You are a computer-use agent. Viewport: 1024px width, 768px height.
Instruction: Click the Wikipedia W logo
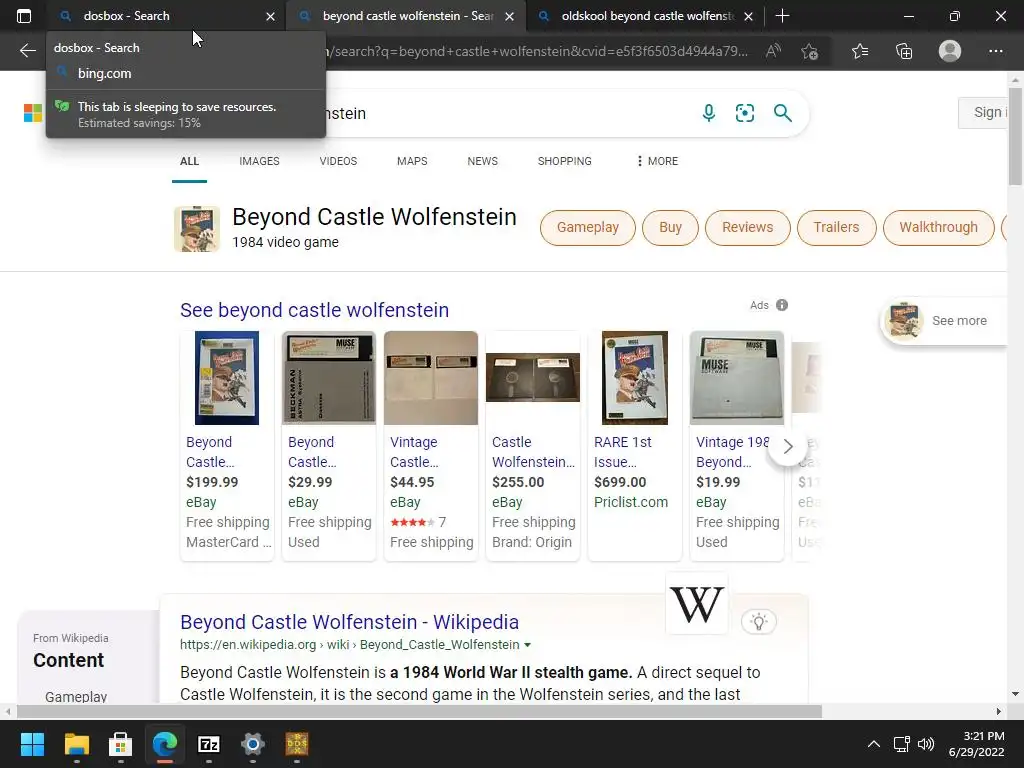tap(696, 603)
